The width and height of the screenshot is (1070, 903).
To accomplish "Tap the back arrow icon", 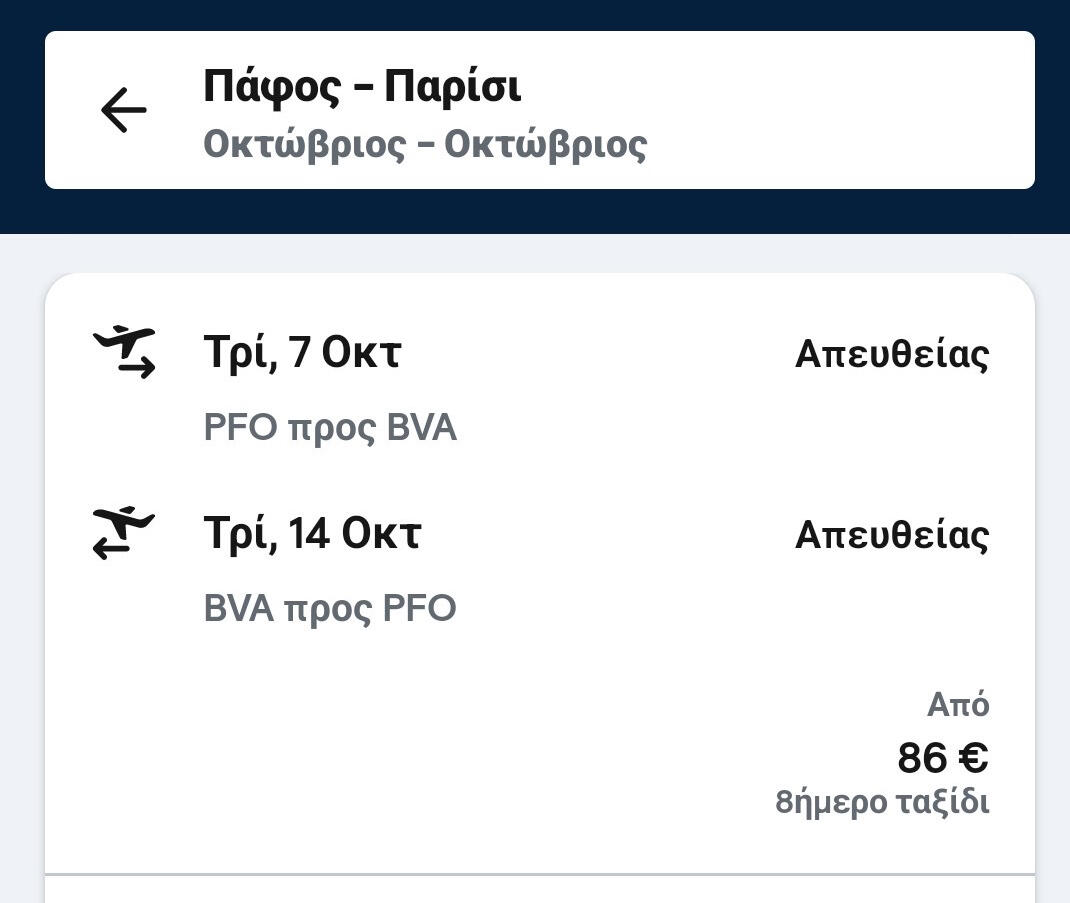I will [124, 110].
